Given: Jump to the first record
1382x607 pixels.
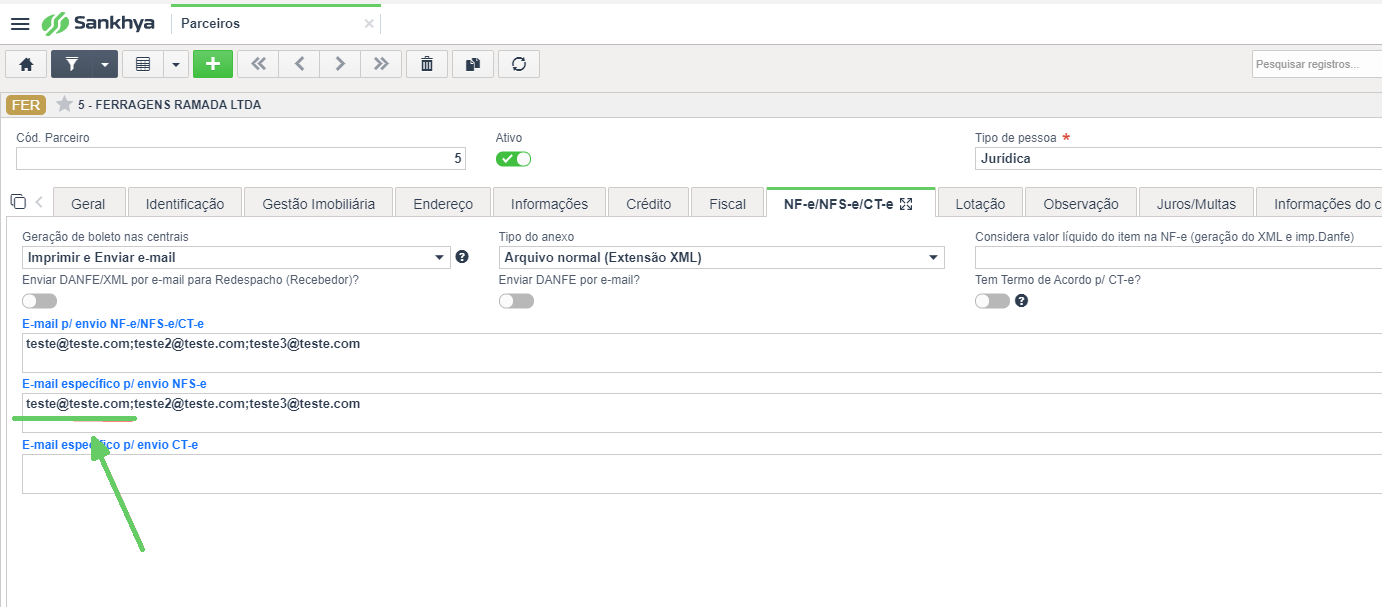Looking at the screenshot, I should pos(258,64).
